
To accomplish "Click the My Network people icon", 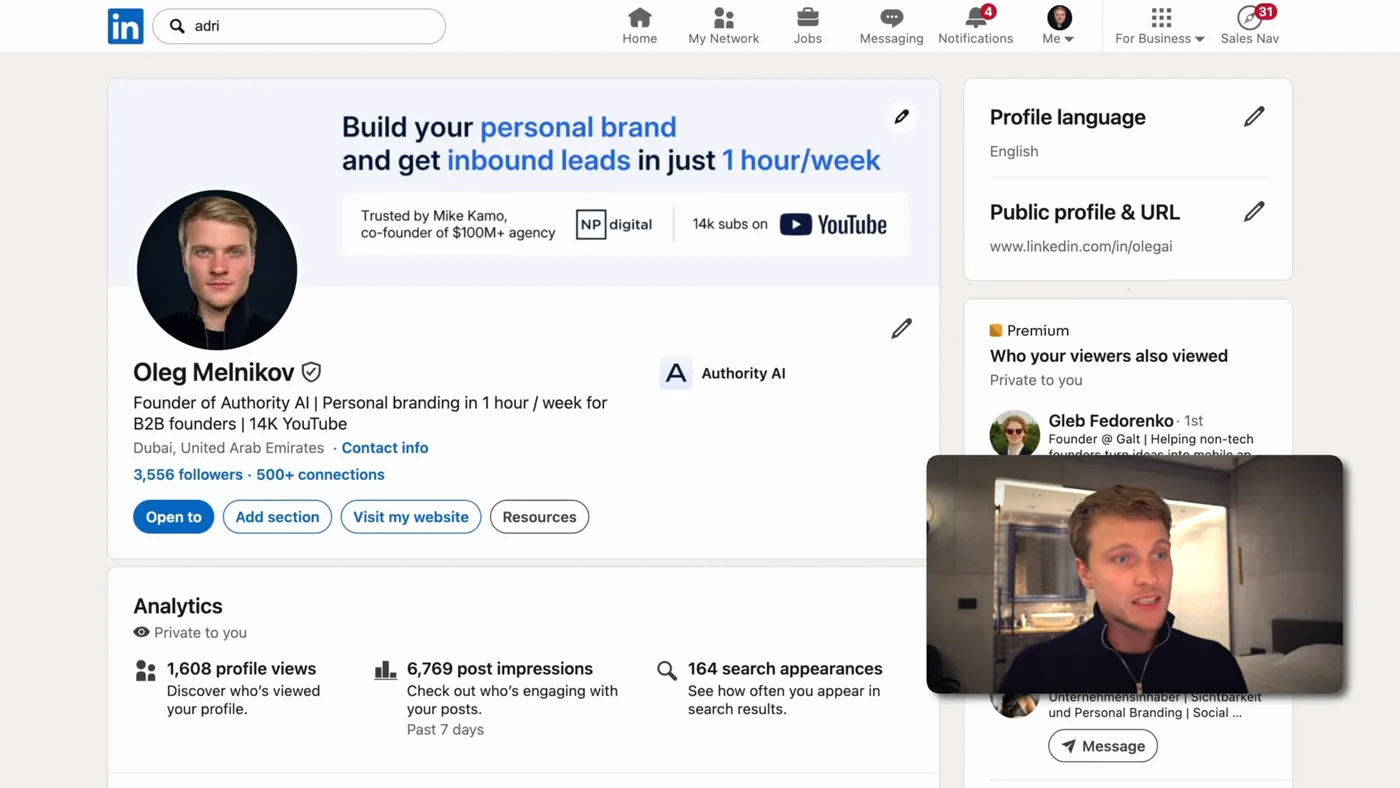I will click(x=724, y=18).
